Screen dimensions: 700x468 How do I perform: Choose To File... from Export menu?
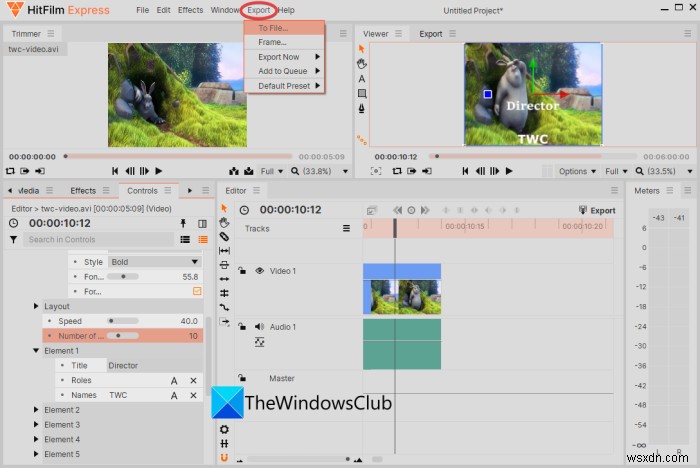click(284, 28)
